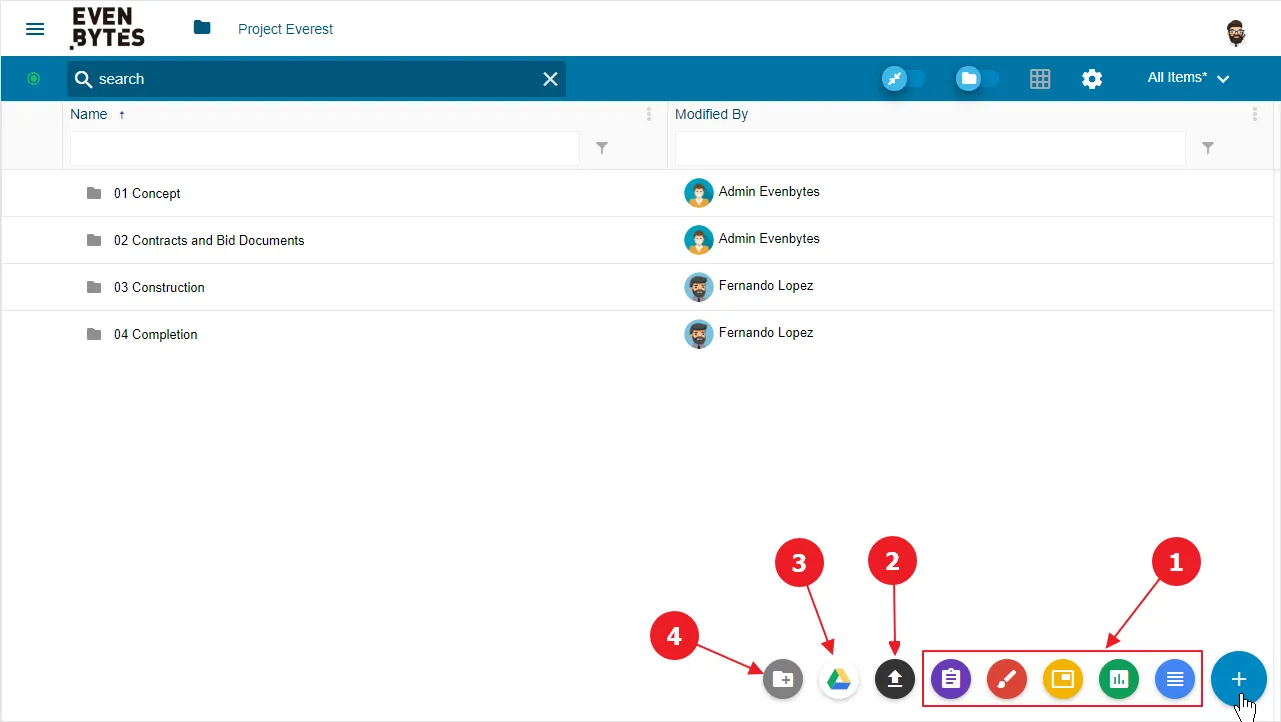Create a new presentation with the yellow button
The height and width of the screenshot is (722, 1281).
(1063, 680)
